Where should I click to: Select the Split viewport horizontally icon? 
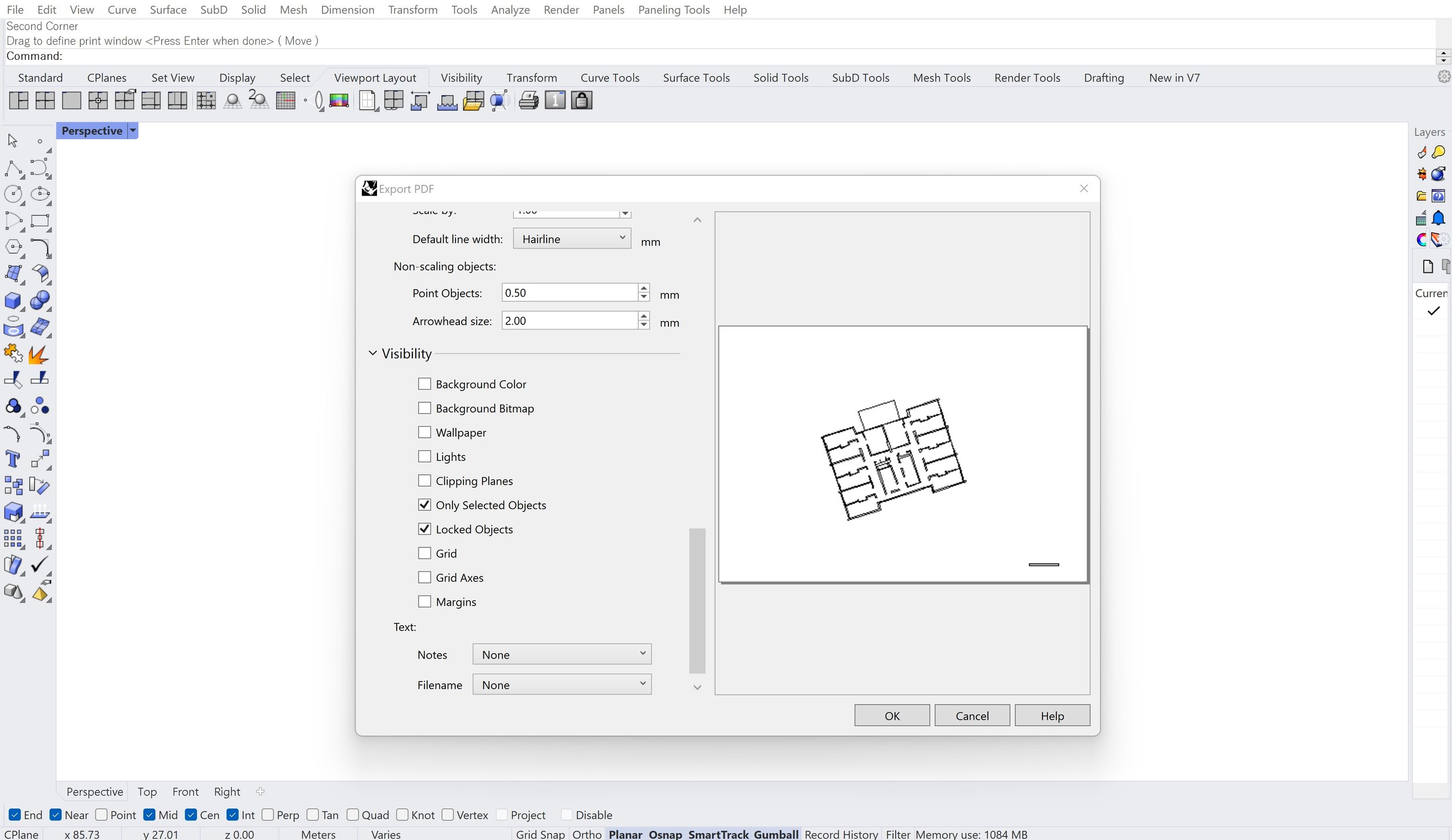click(151, 101)
